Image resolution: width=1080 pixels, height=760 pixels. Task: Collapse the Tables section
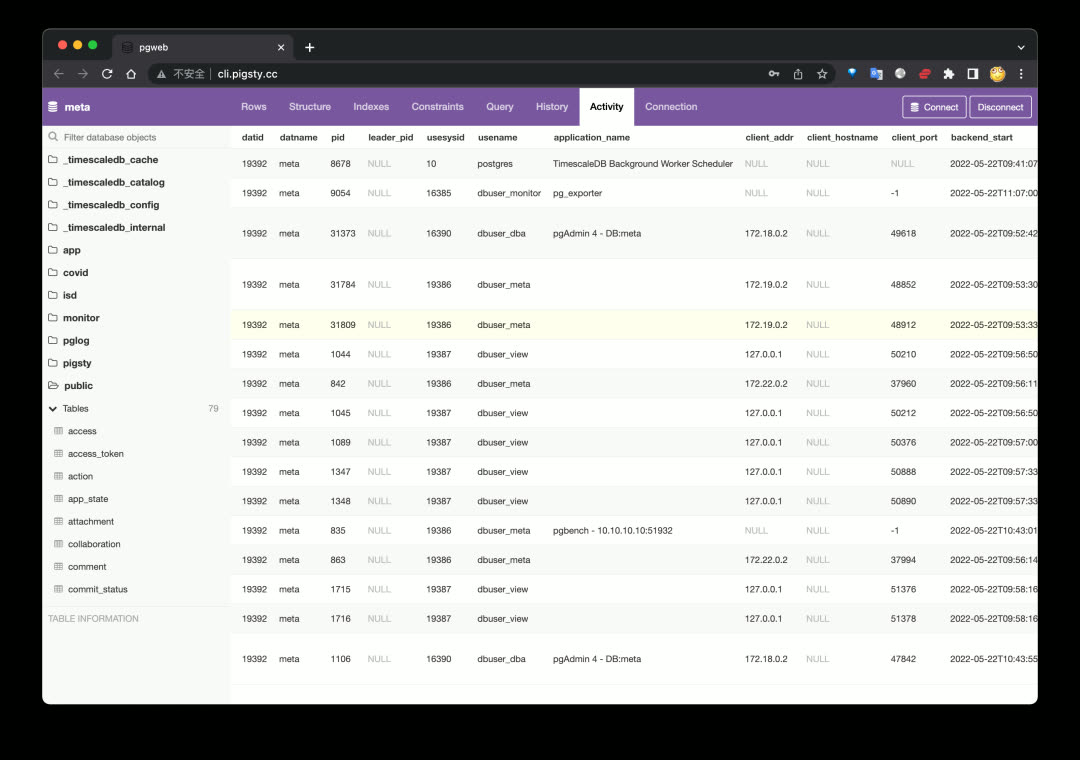click(53, 409)
